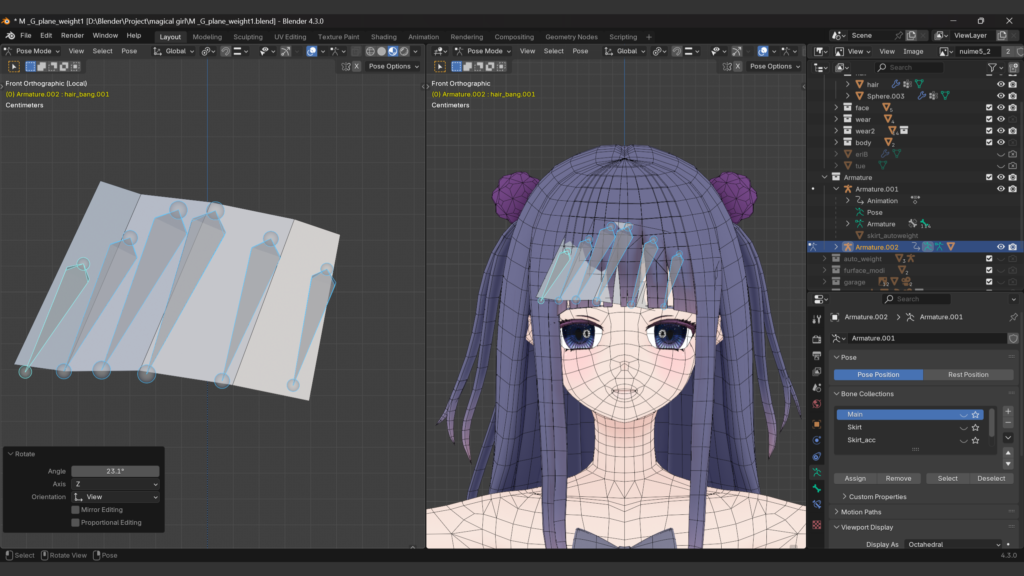The image size is (1024, 576).
Task: Open the Tool properties tab icon
Action: pyautogui.click(x=817, y=321)
